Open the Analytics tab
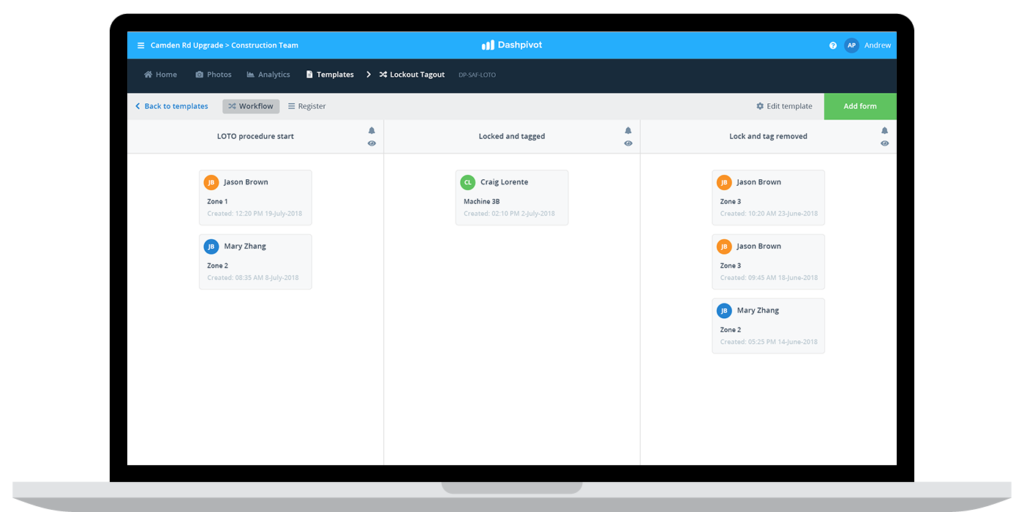The image size is (1024, 512). (268, 75)
